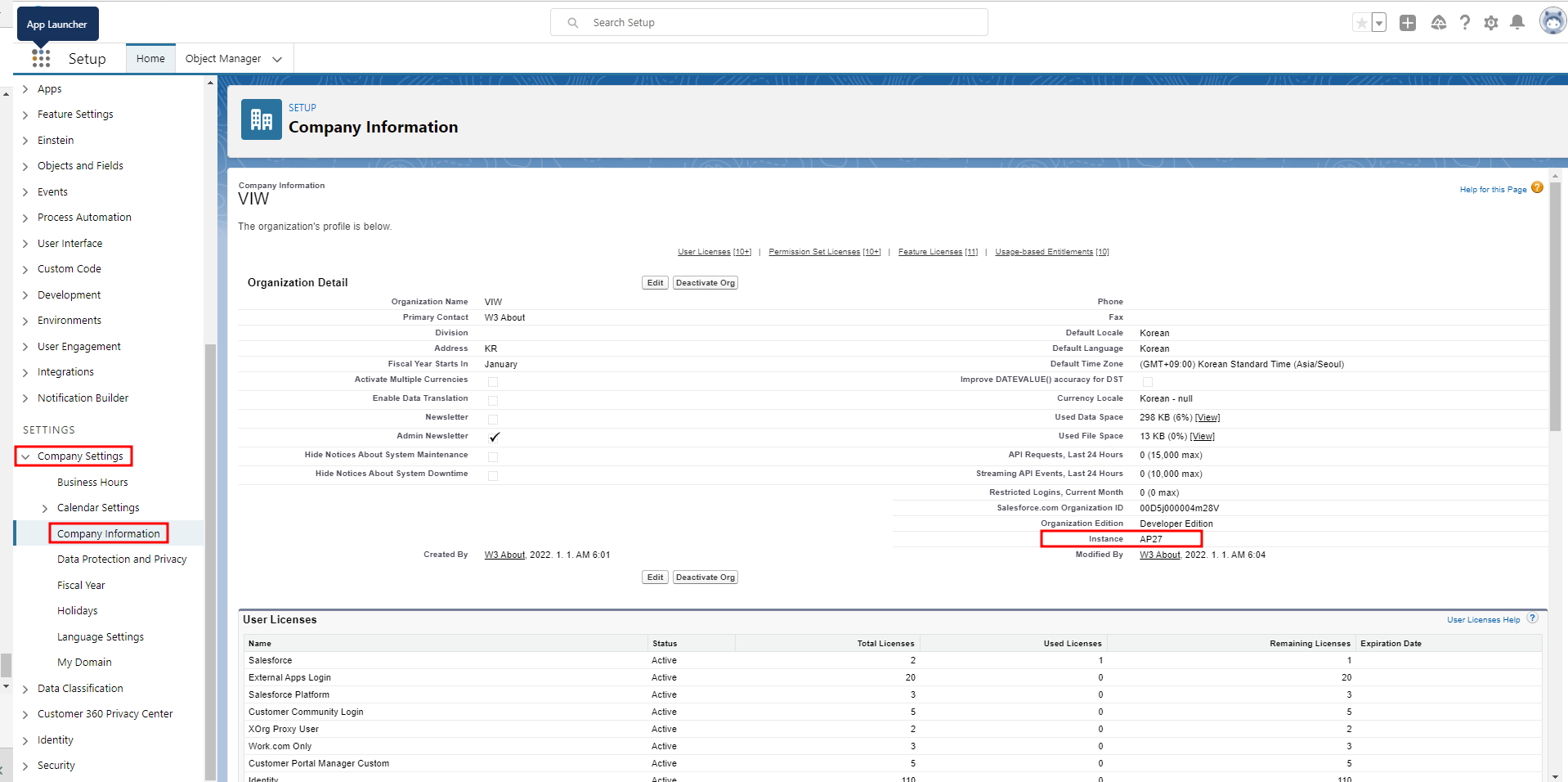View Used Data Space details
The width and height of the screenshot is (1568, 782).
point(1207,418)
